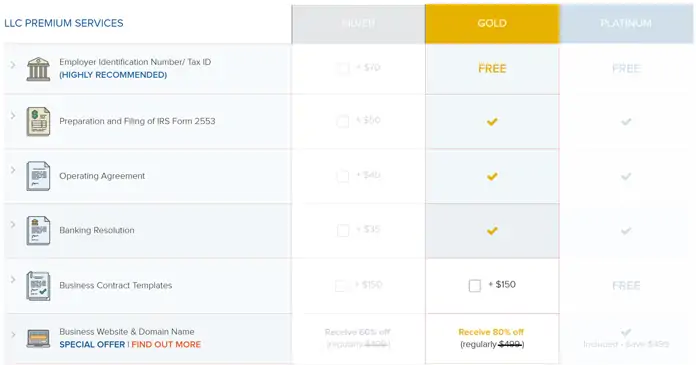The height and width of the screenshot is (365, 696).
Task: Select the GOLD package column header
Action: [492, 24]
